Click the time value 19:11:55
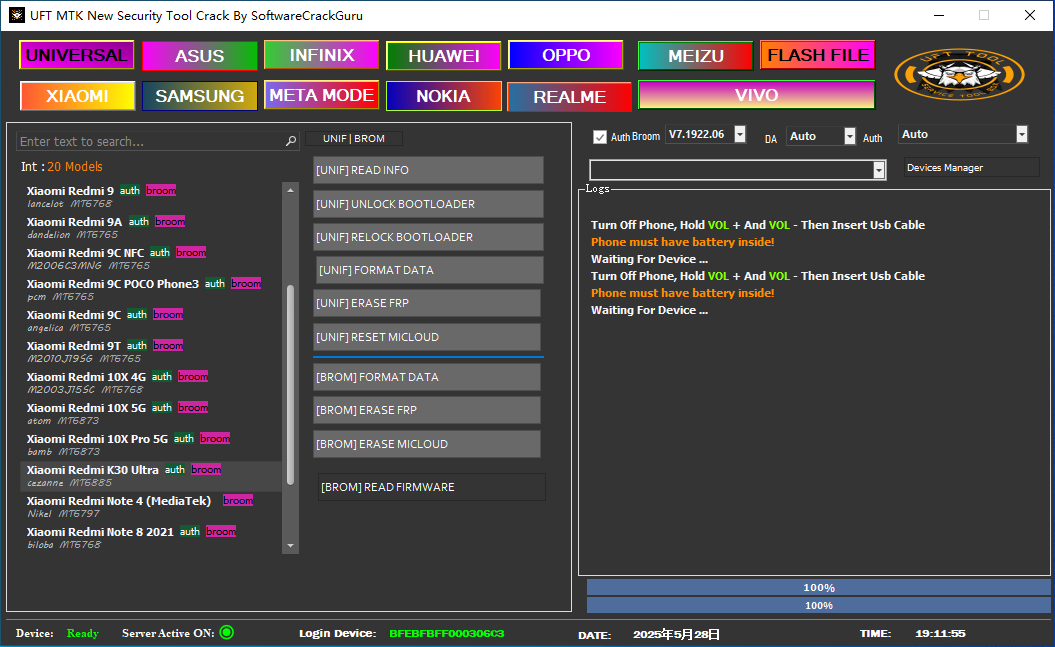Viewport: 1055px width, 647px height. [940, 634]
